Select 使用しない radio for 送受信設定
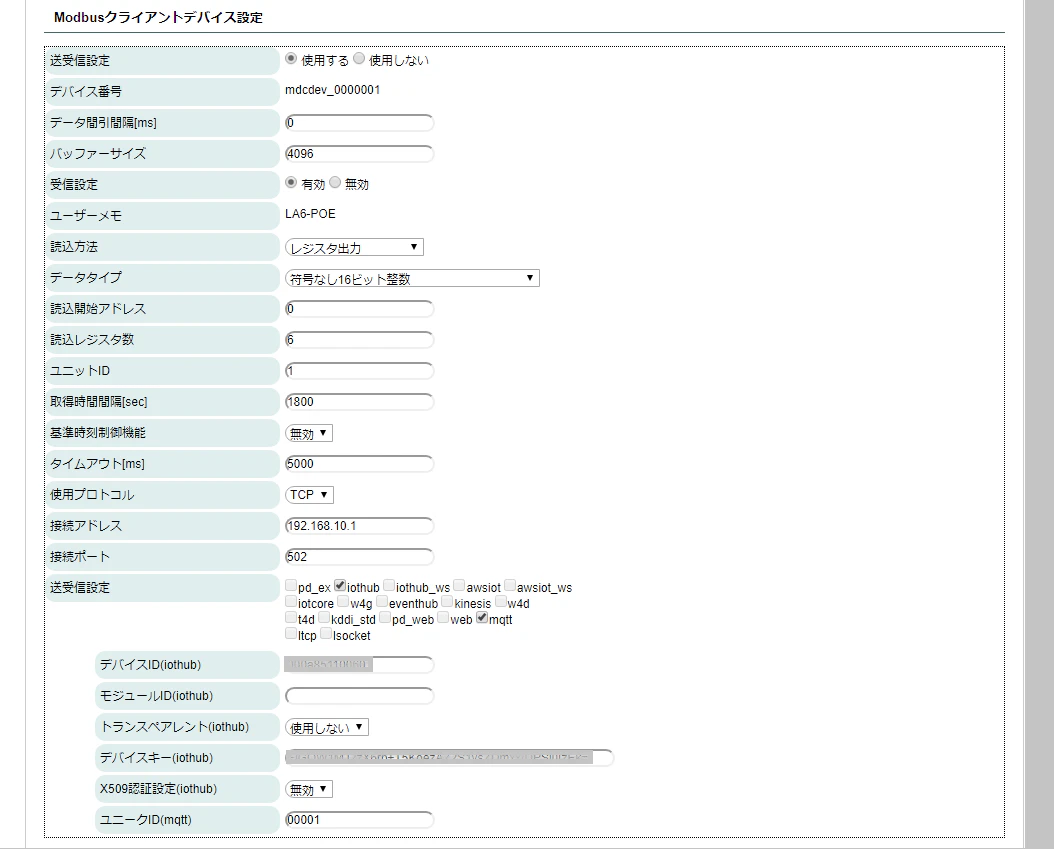 click(359, 59)
